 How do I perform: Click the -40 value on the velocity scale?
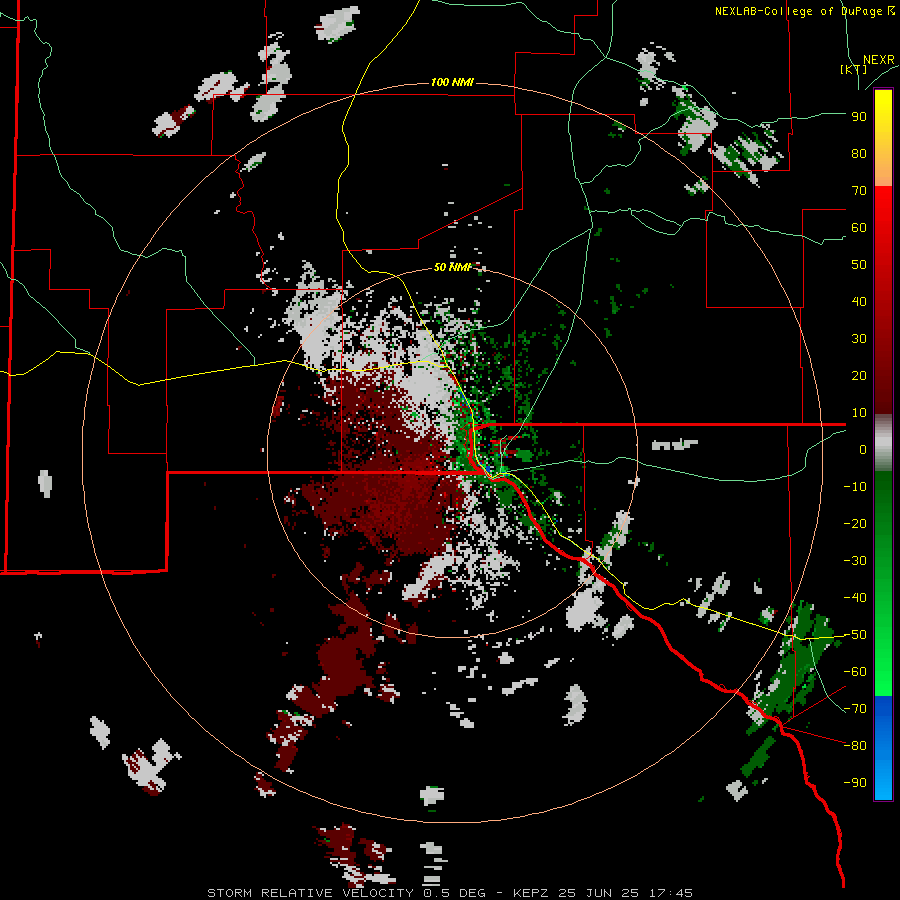point(855,598)
